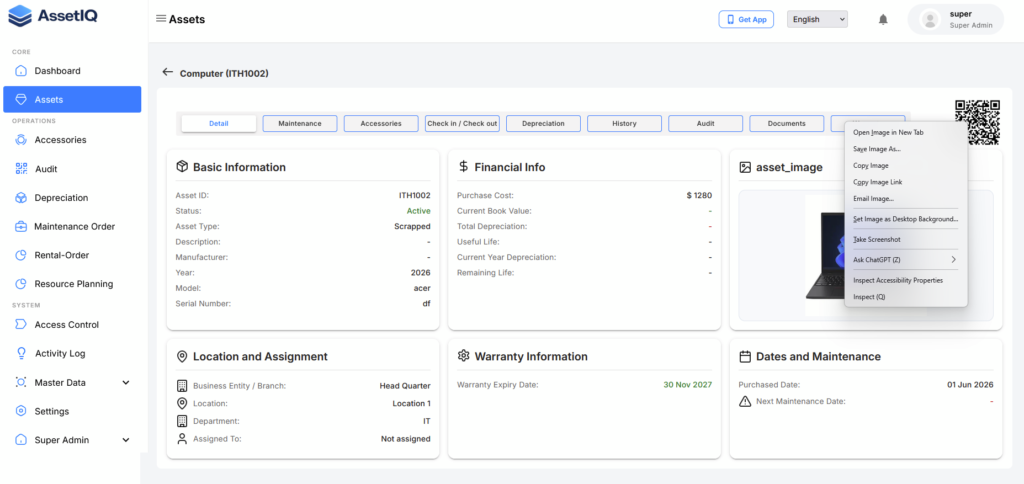This screenshot has height=484, width=1024.
Task: Click the Dates and Maintenance calendar icon
Action: [744, 357]
